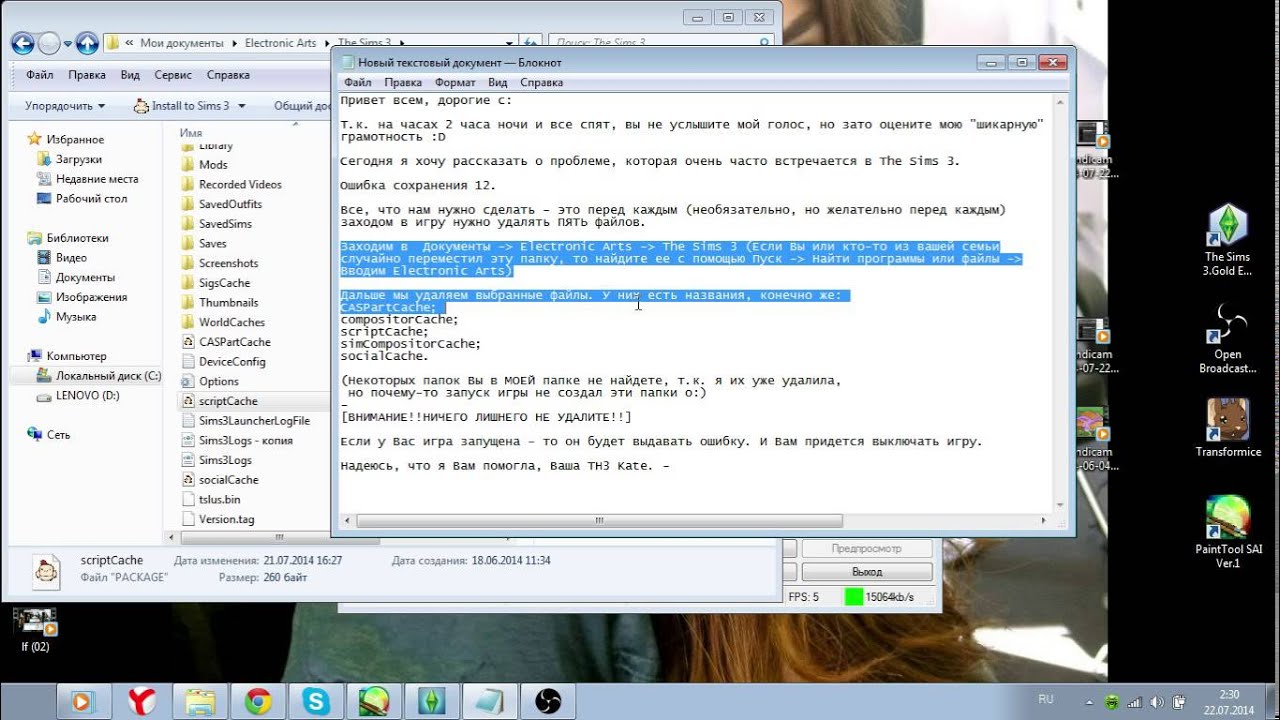Open Transformice desktop shortcut

pos(1228,428)
